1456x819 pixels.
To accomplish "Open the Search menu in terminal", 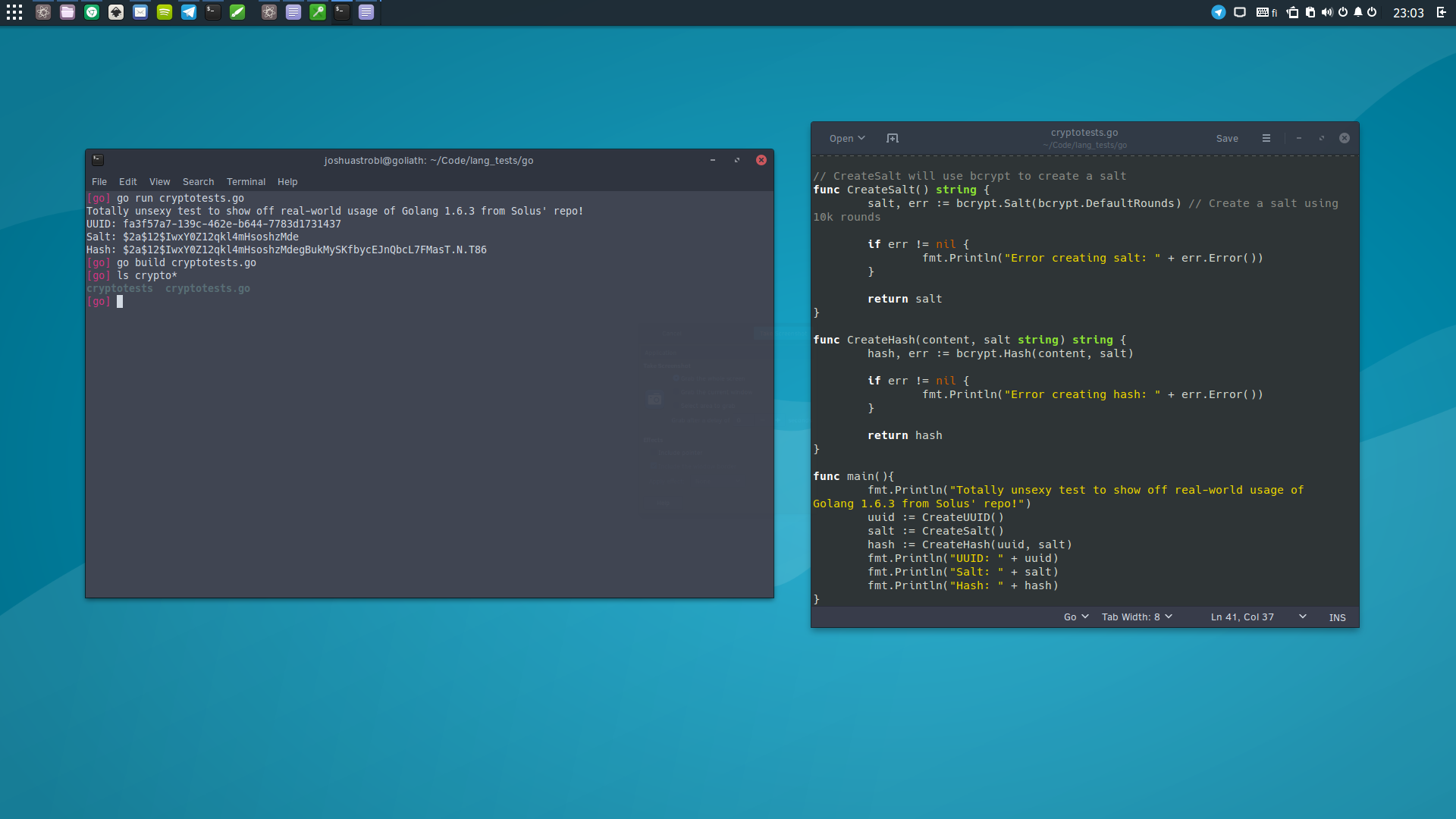I will coord(198,182).
